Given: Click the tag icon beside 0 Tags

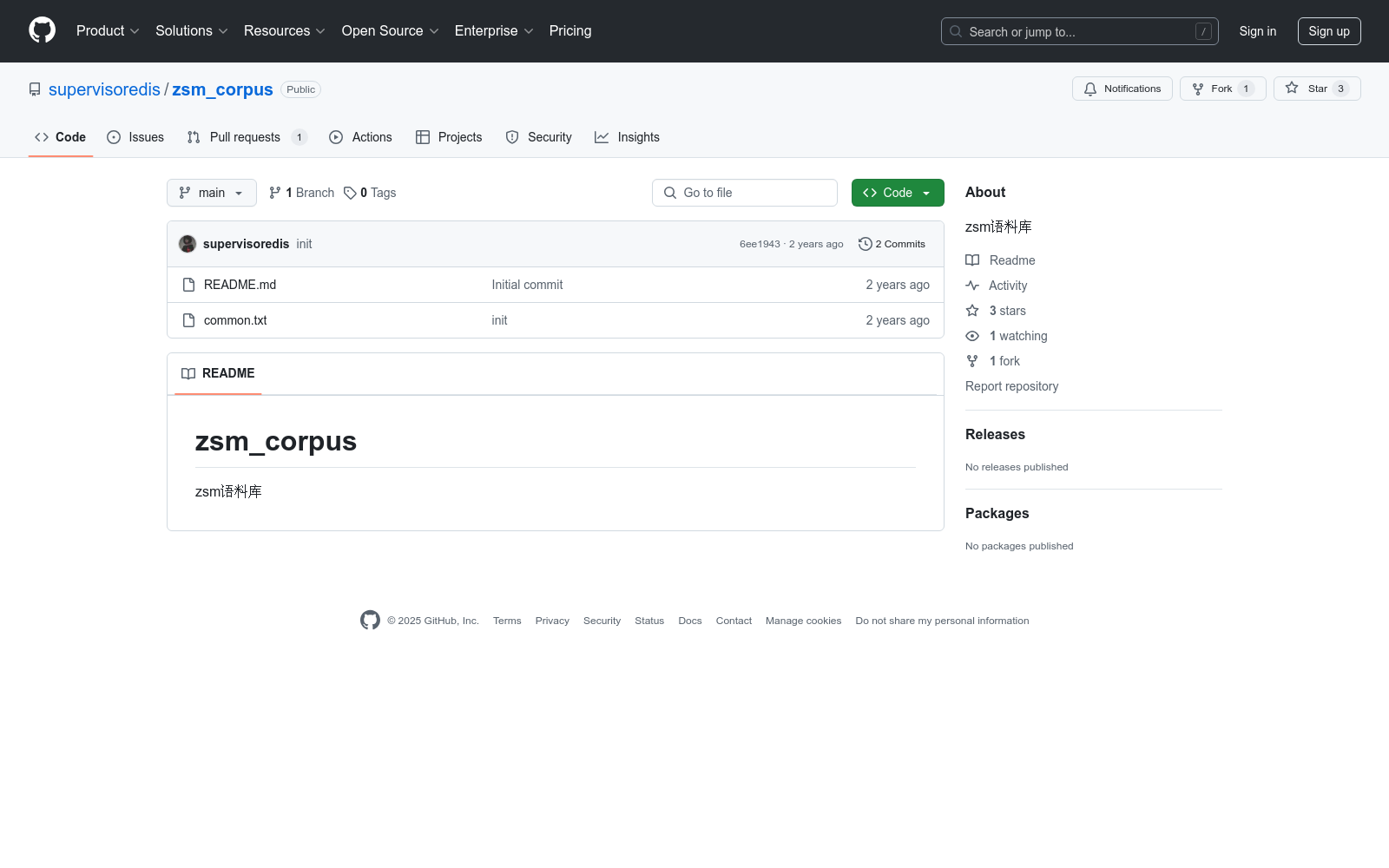Looking at the screenshot, I should [350, 193].
